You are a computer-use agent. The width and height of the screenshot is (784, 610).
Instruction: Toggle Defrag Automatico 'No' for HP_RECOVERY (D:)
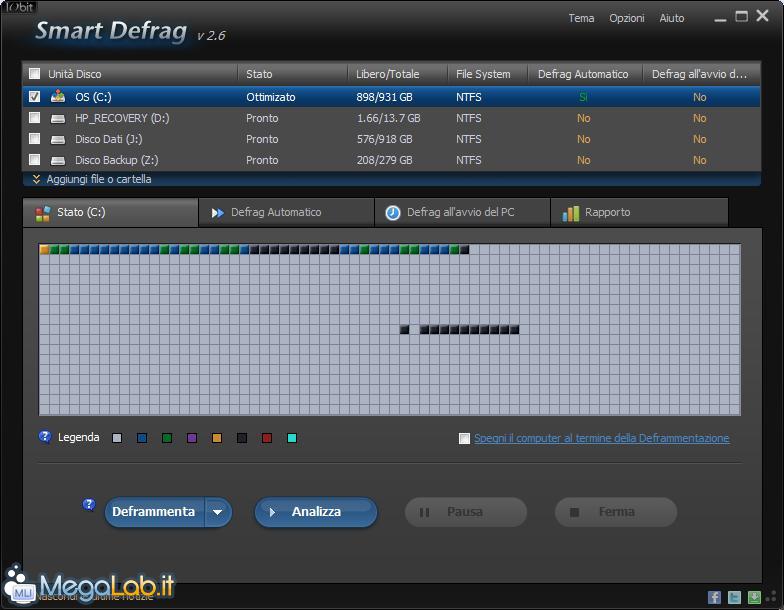tap(584, 118)
